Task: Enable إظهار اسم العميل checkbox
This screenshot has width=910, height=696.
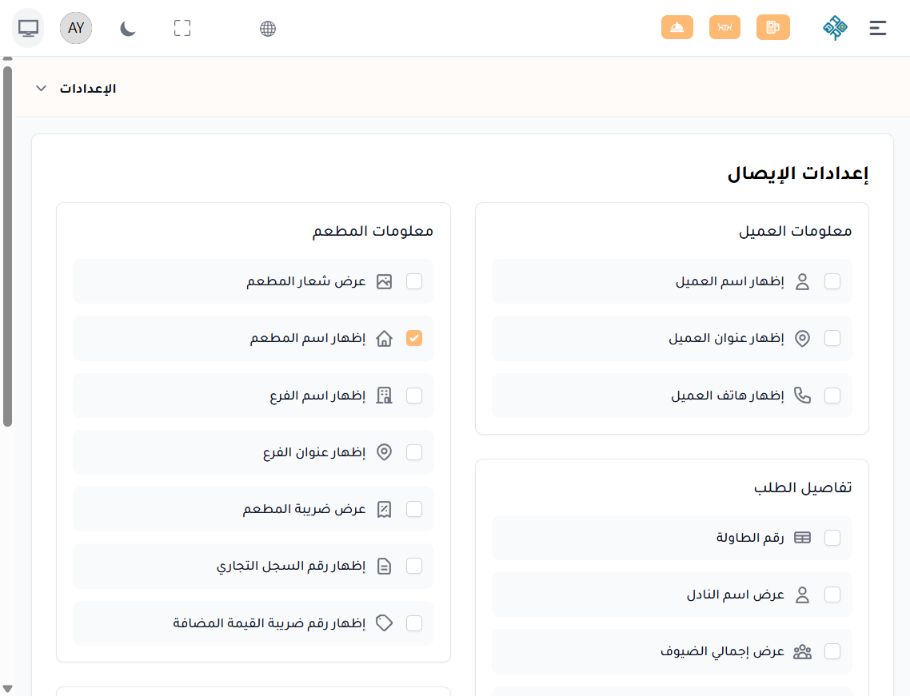Action: point(832,282)
